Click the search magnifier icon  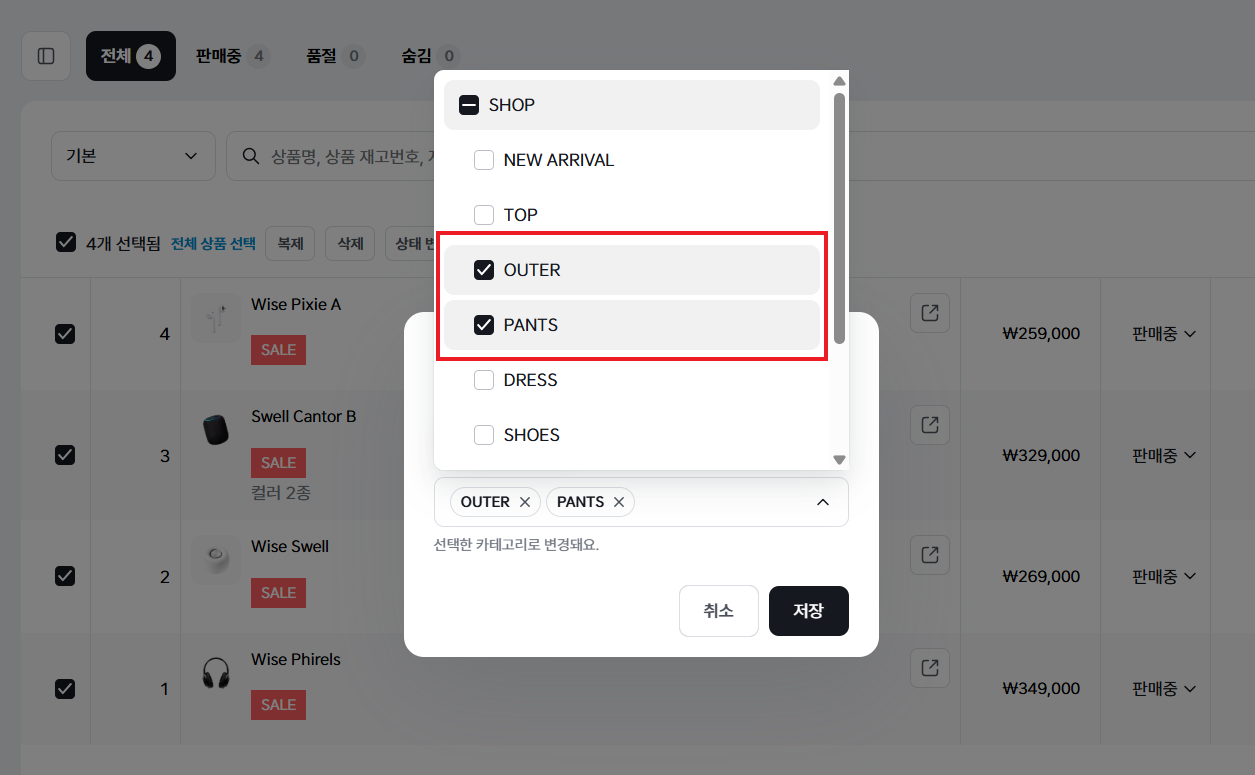pos(251,156)
